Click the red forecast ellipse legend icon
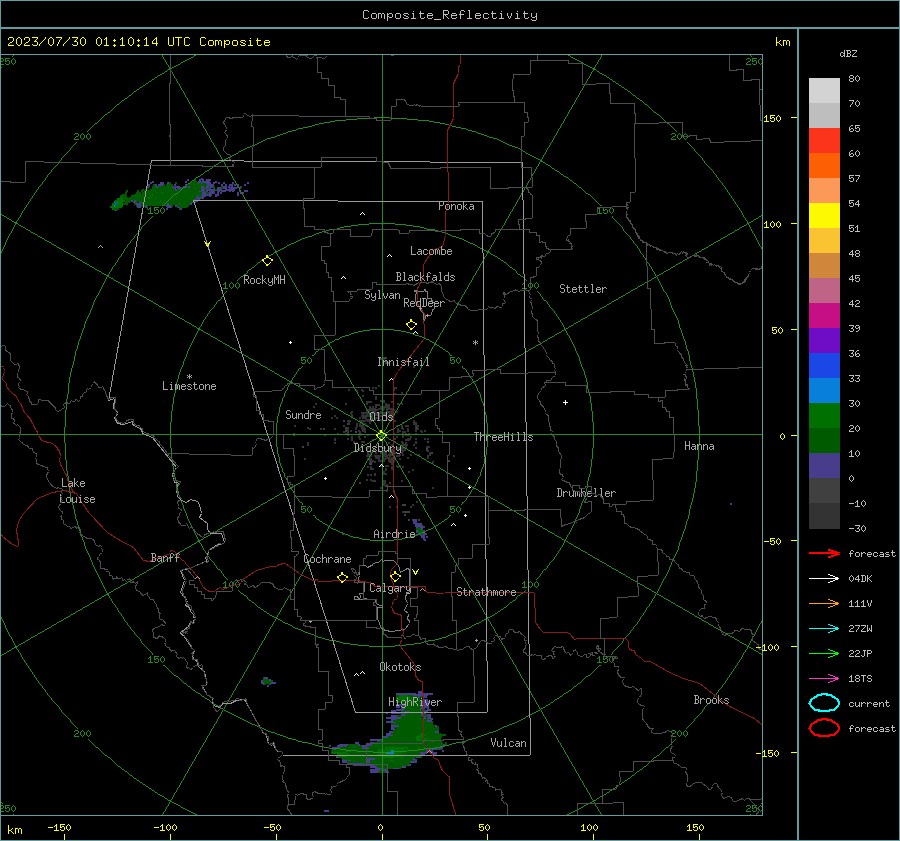The height and width of the screenshot is (841, 900). (824, 728)
